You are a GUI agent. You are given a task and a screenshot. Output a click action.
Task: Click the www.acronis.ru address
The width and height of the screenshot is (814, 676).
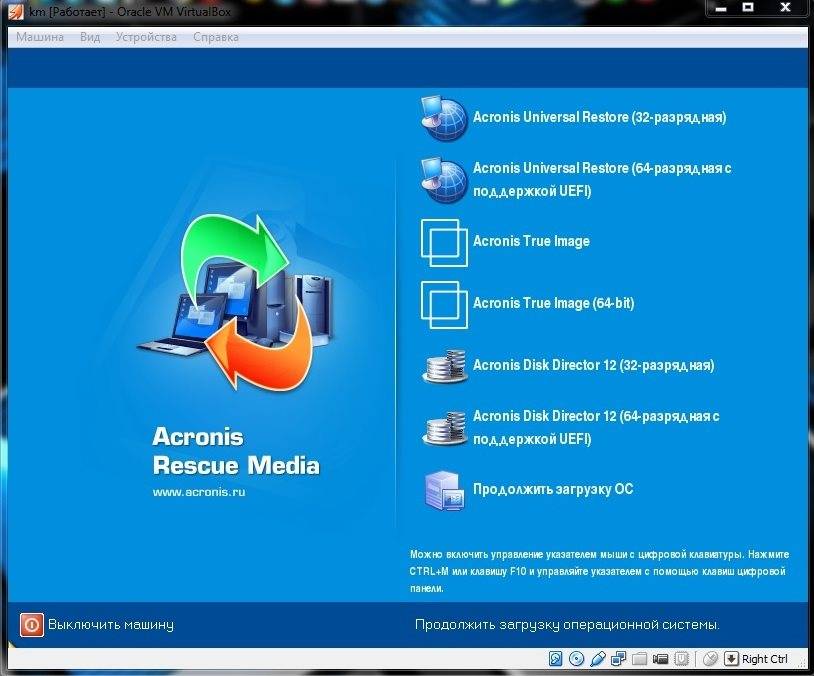pyautogui.click(x=199, y=492)
